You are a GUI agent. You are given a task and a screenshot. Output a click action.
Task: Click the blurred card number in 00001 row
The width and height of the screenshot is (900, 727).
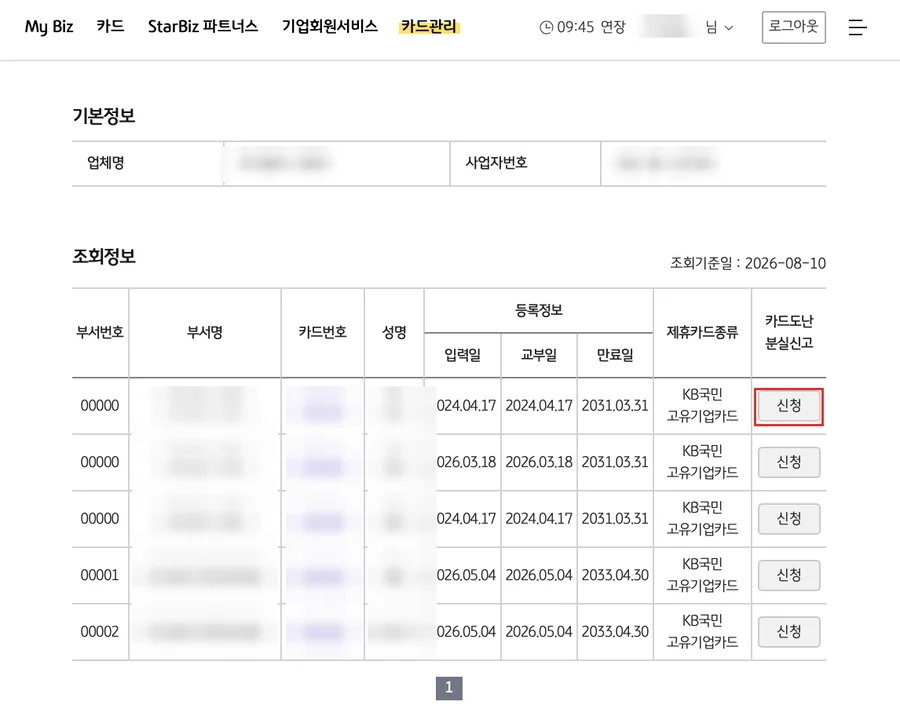point(323,576)
